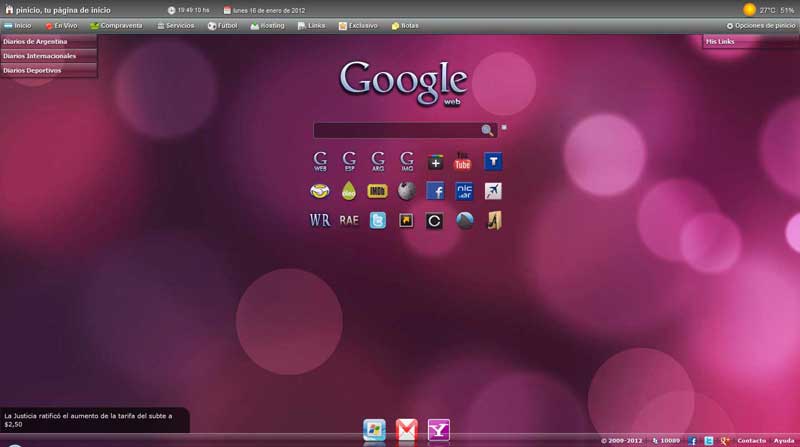Viewport: 800px width, 447px height.
Task: Click the YouTube search shortcut icon
Action: 462,161
